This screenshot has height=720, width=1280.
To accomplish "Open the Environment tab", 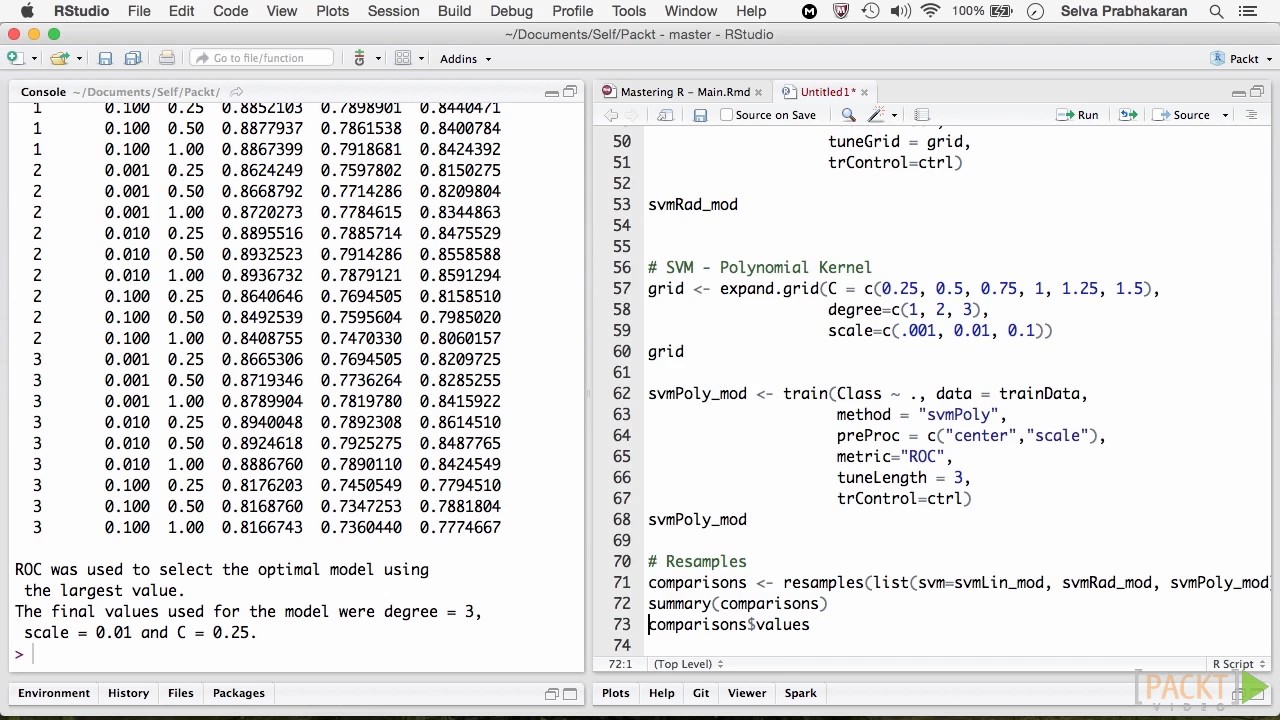I will click(54, 693).
